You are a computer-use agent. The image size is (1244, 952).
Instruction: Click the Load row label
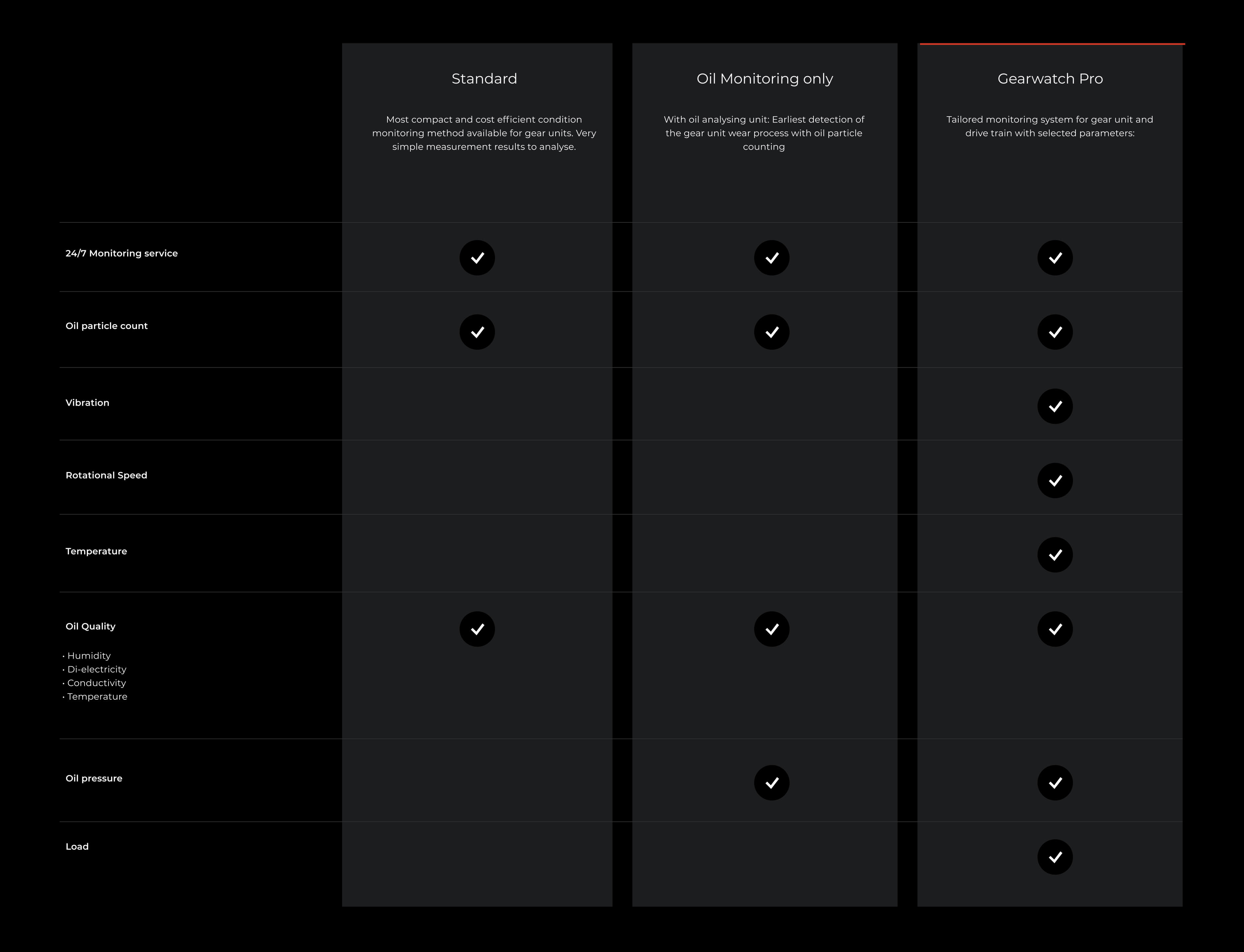tap(77, 846)
